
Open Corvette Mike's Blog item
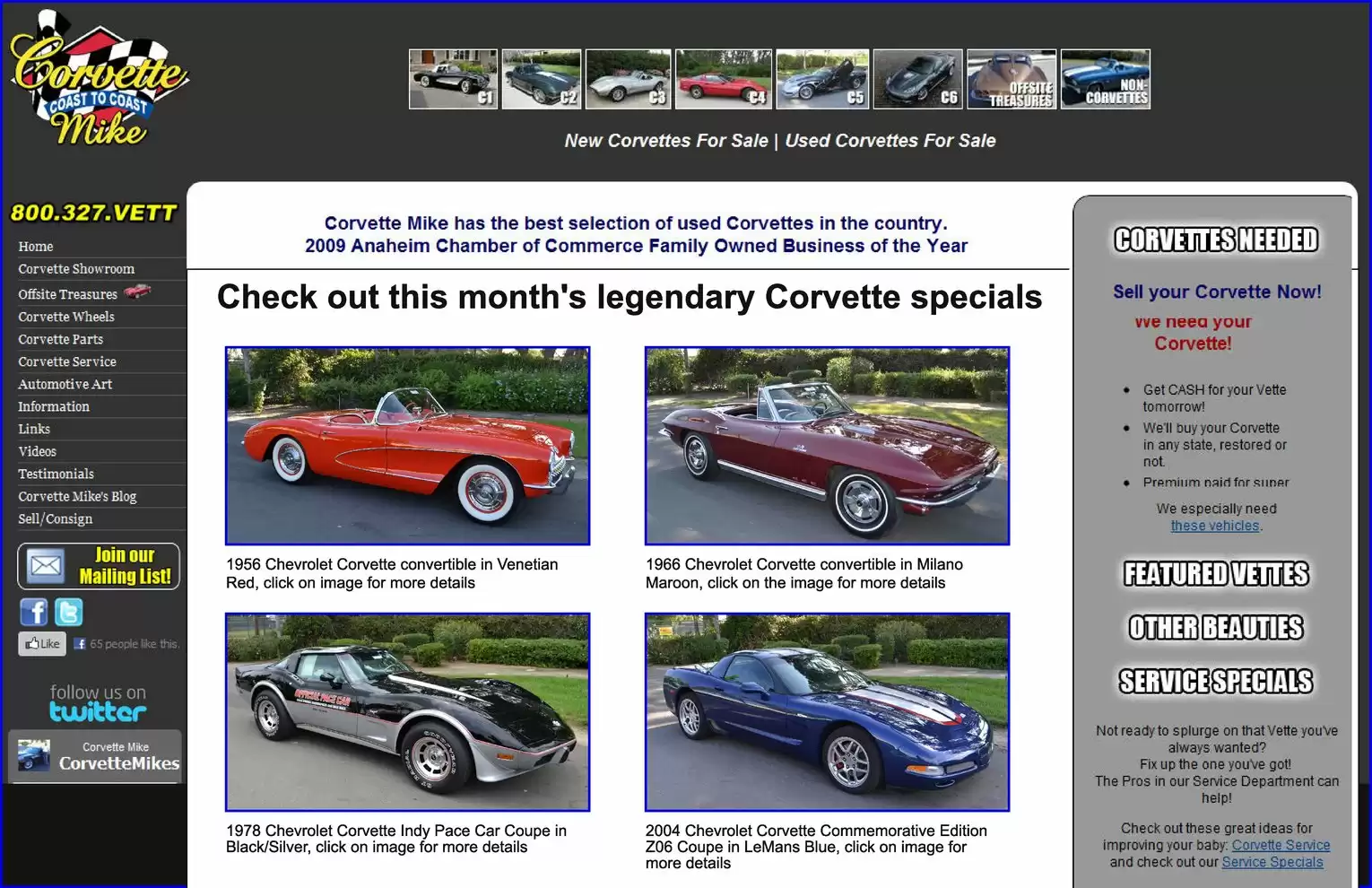tap(77, 496)
